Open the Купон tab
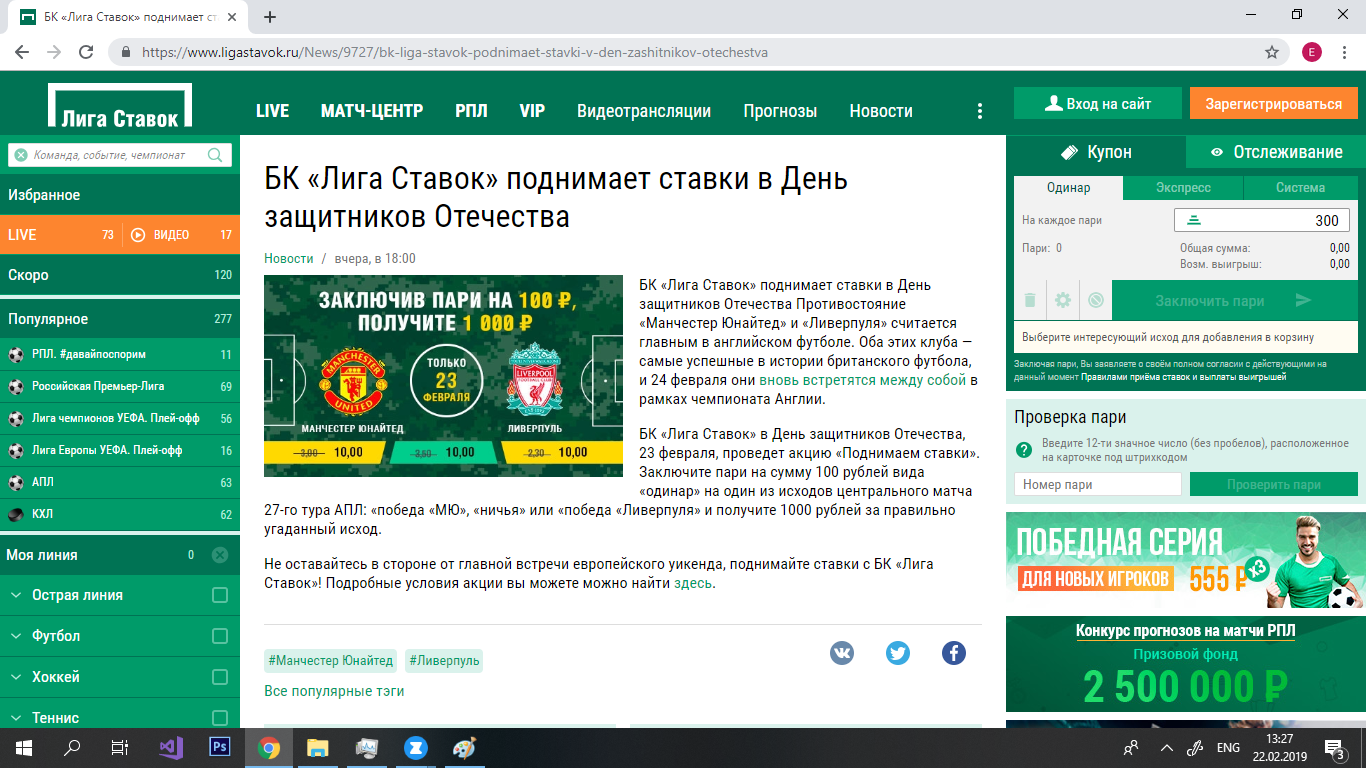 pyautogui.click(x=1096, y=152)
